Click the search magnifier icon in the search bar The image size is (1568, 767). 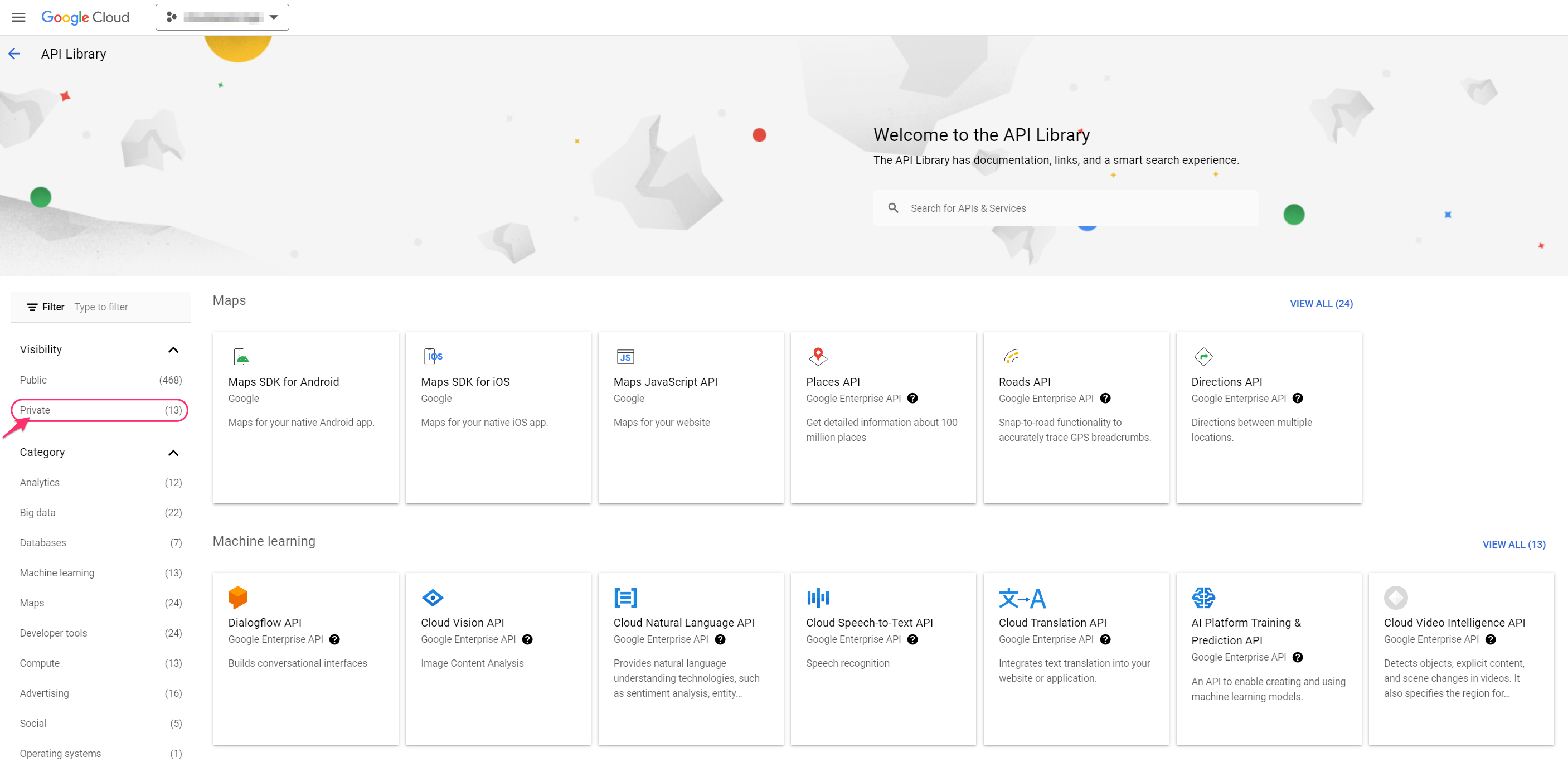pyautogui.click(x=893, y=207)
